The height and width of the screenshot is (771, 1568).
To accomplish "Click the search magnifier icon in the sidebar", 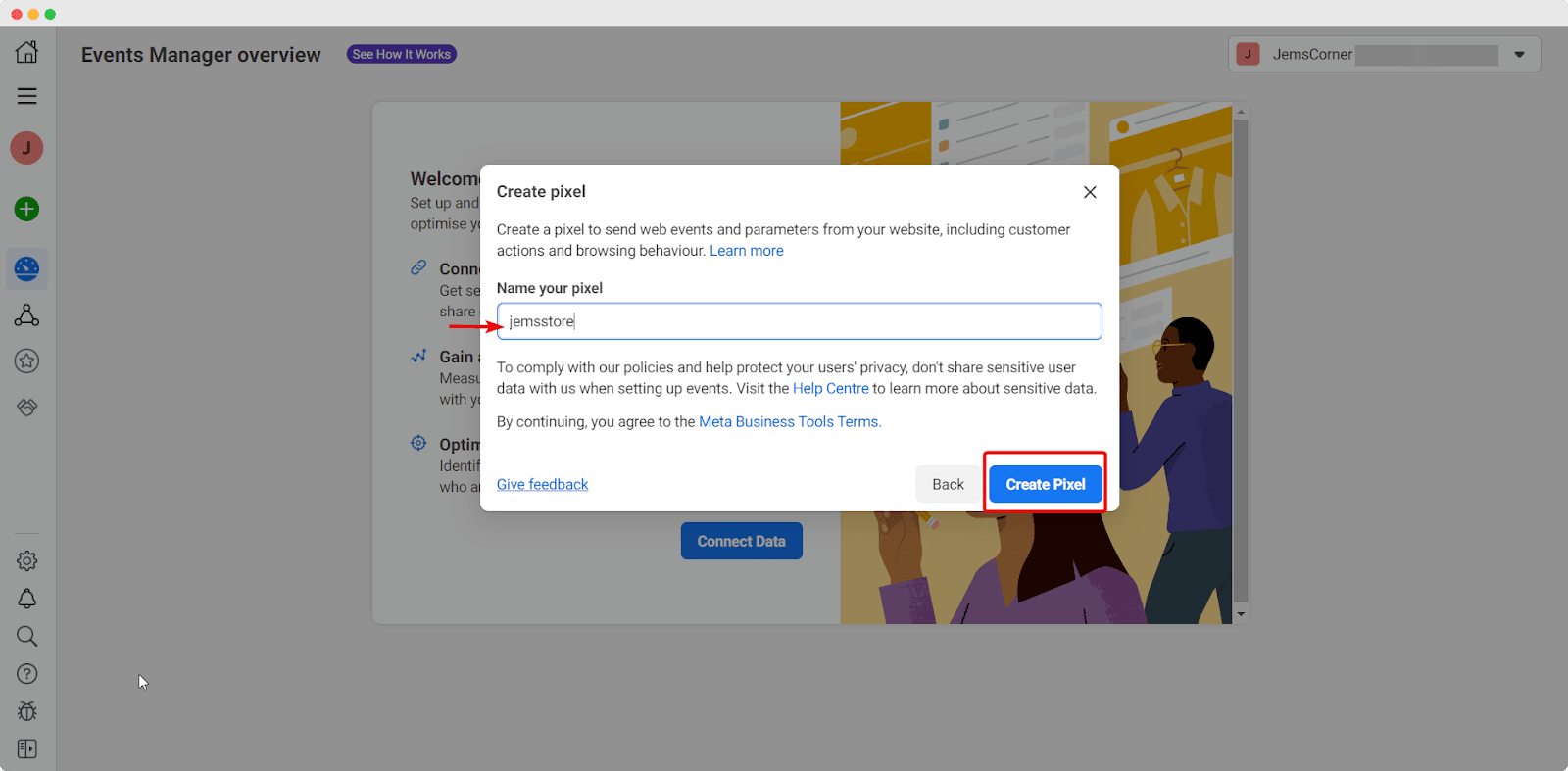I will pos(26,637).
